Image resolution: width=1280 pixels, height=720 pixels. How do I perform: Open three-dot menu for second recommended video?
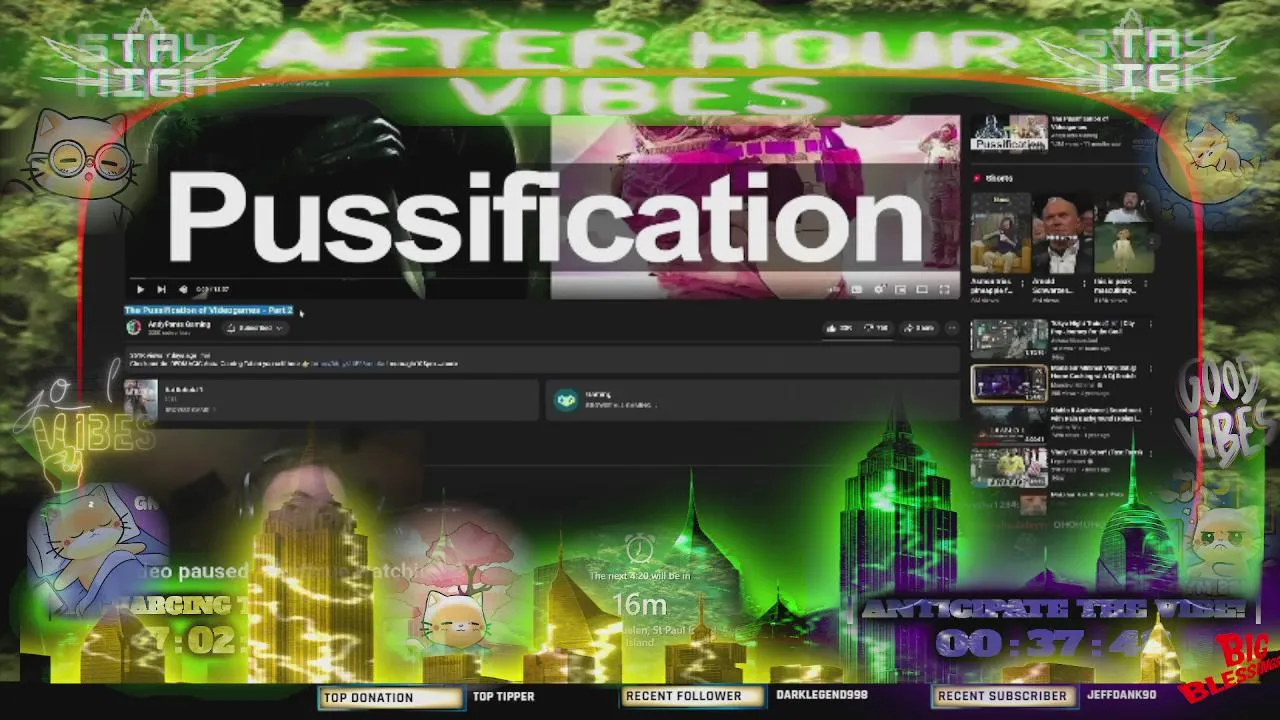[x=1150, y=369]
